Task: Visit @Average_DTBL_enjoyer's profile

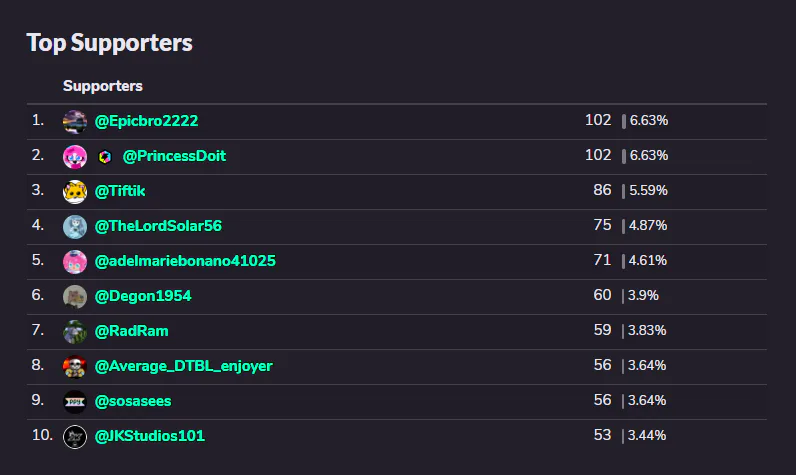Action: 183,366
